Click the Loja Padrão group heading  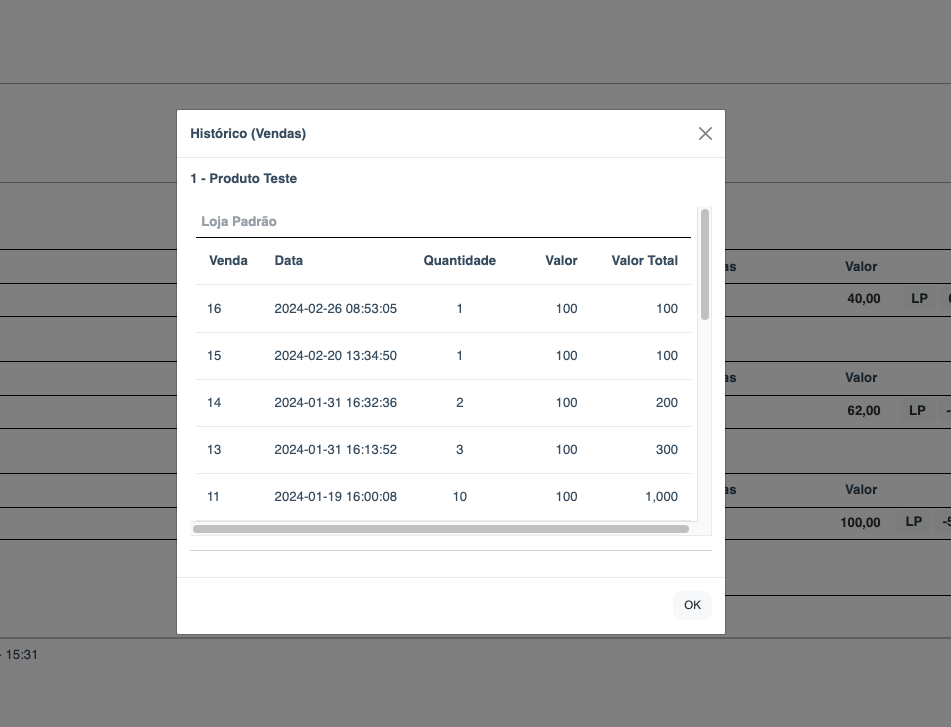click(x=239, y=221)
